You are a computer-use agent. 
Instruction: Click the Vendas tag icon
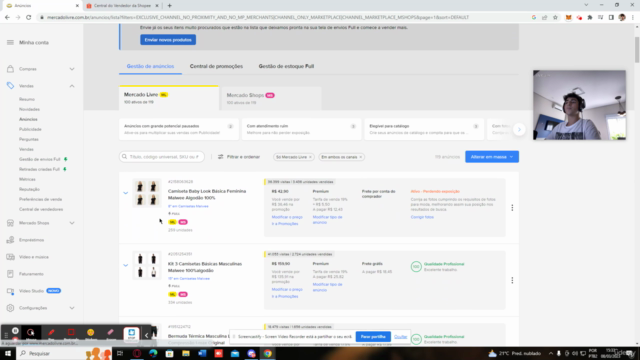coord(10,86)
